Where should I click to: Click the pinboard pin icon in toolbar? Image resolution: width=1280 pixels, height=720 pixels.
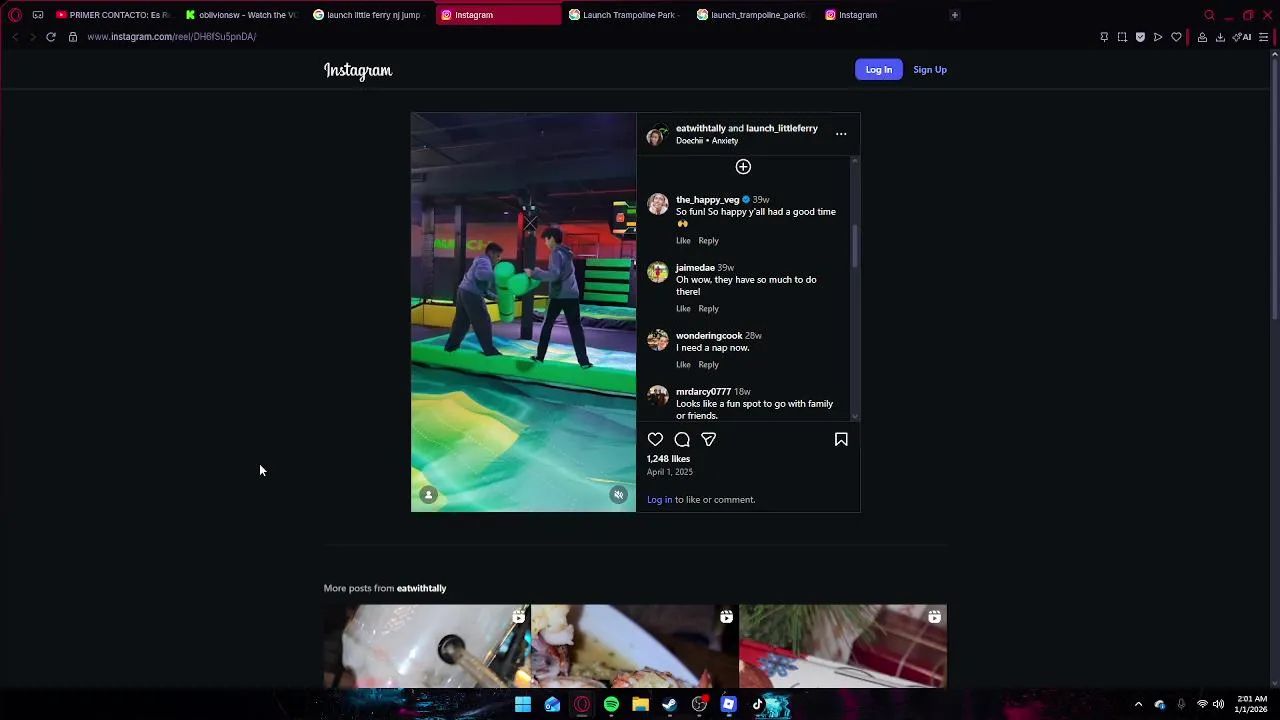[1104, 37]
